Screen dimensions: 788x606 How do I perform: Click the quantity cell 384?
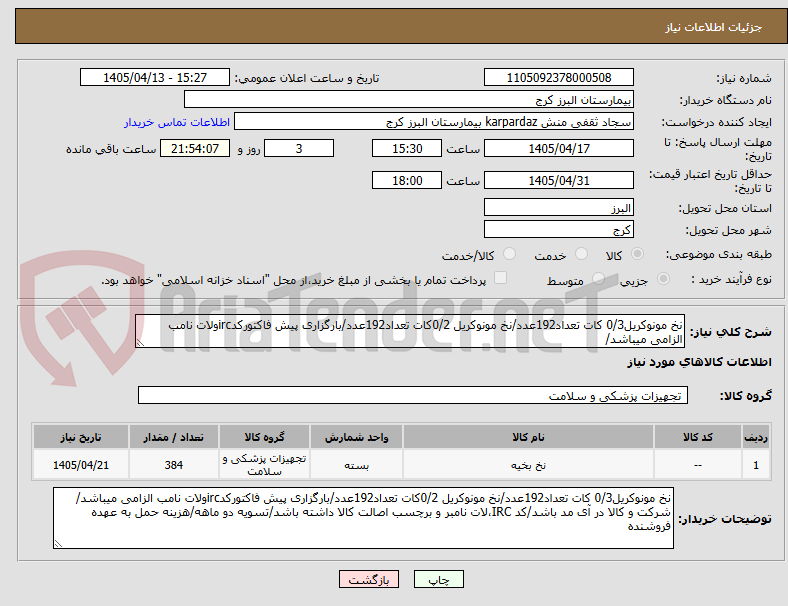point(173,465)
